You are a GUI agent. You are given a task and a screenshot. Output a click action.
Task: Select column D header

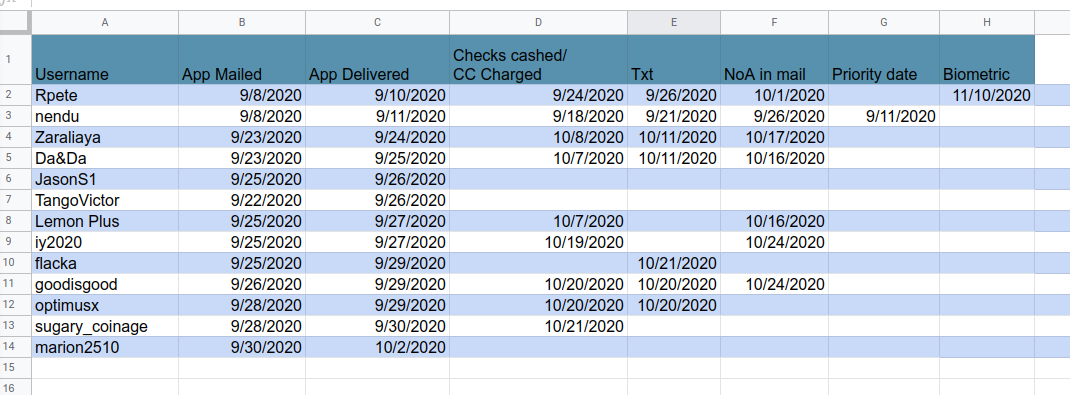point(538,23)
